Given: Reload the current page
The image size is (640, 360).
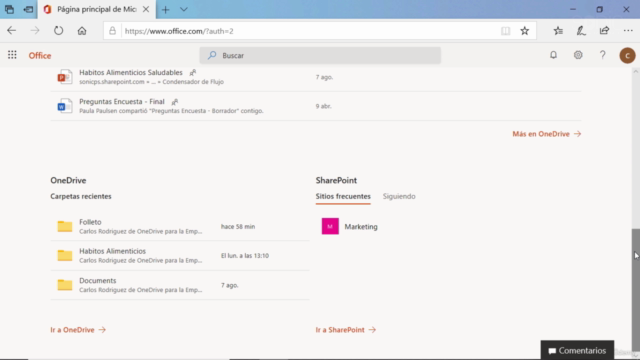Looking at the screenshot, I should coord(58,31).
